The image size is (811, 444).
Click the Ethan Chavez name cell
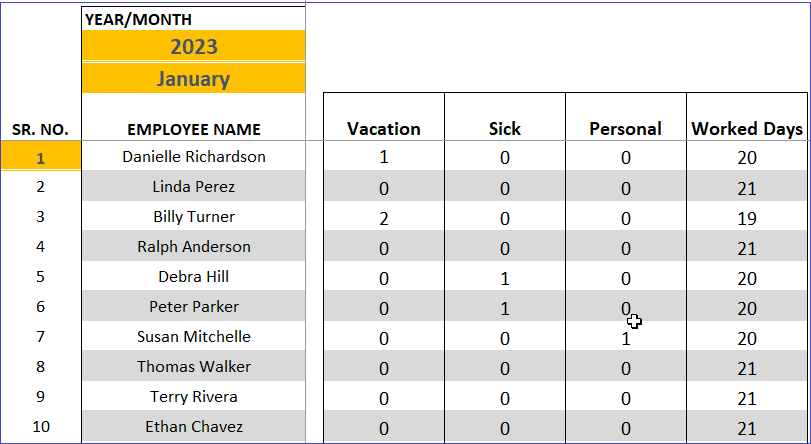(193, 427)
